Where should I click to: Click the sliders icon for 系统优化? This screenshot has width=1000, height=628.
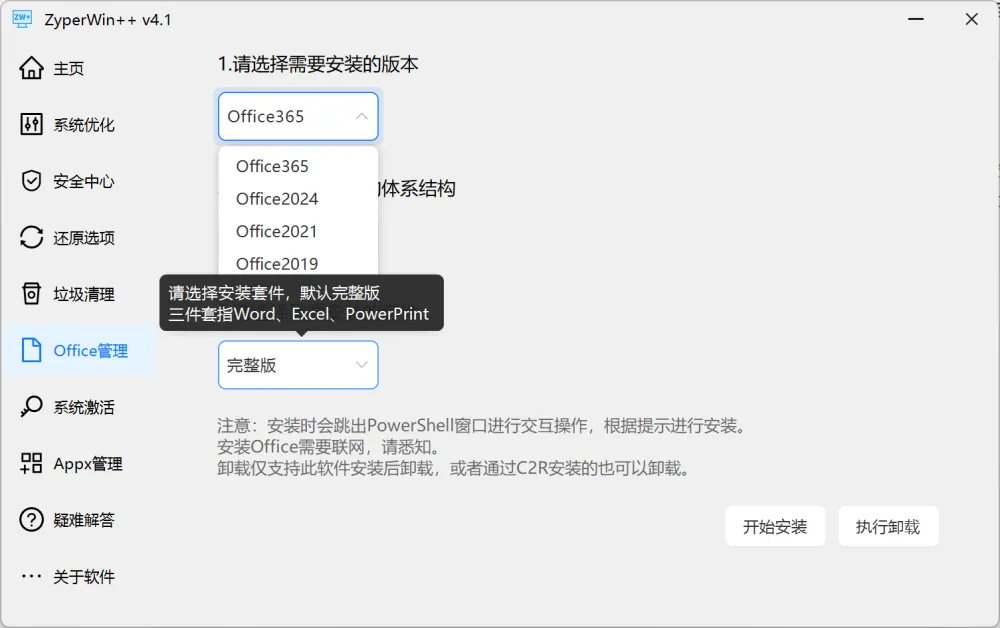pos(31,124)
